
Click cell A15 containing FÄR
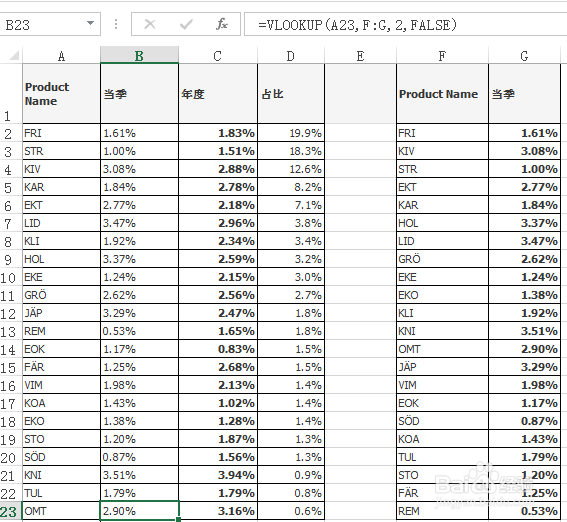pos(61,367)
